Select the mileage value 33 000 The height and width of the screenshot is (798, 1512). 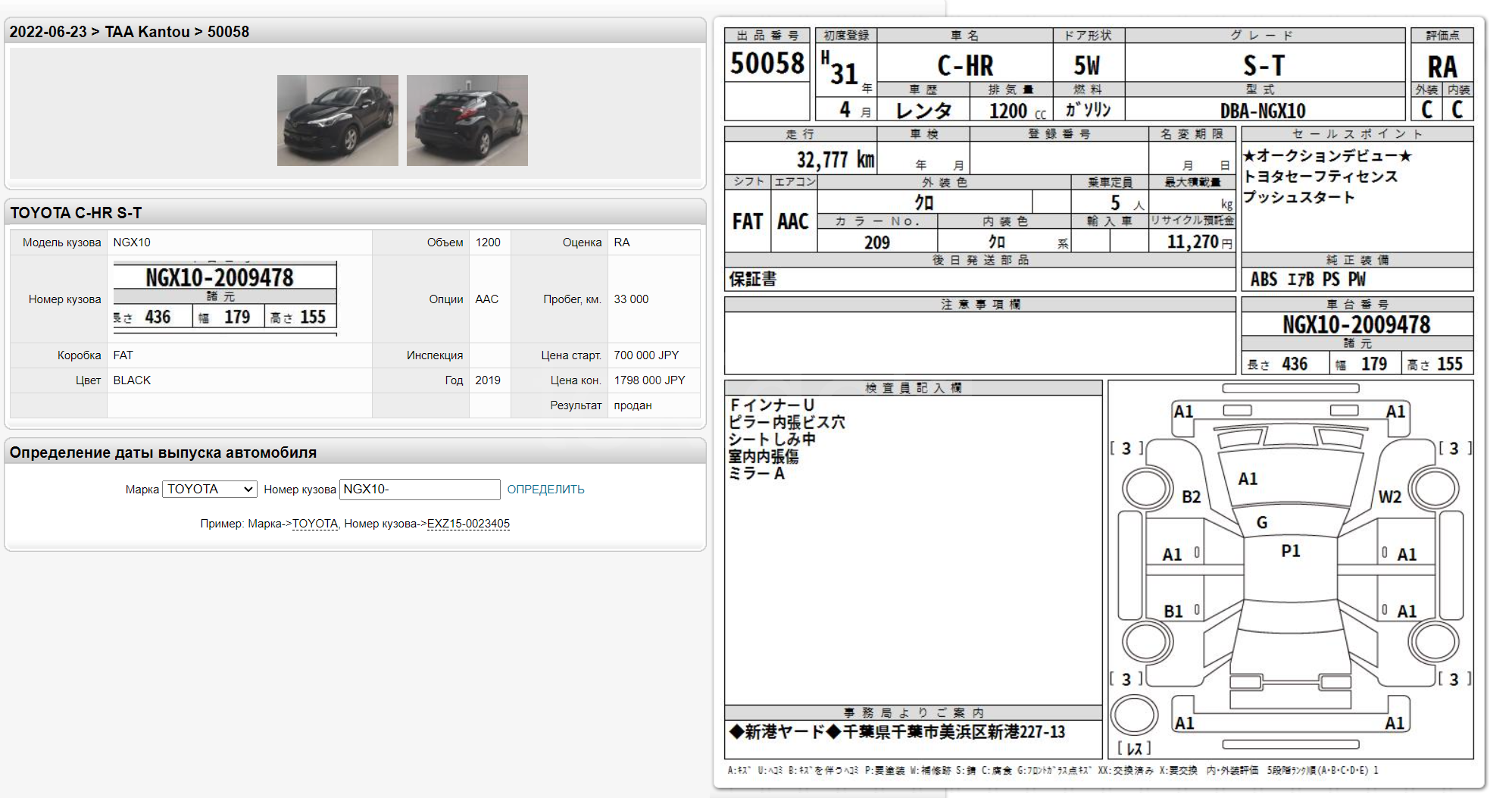click(x=631, y=299)
